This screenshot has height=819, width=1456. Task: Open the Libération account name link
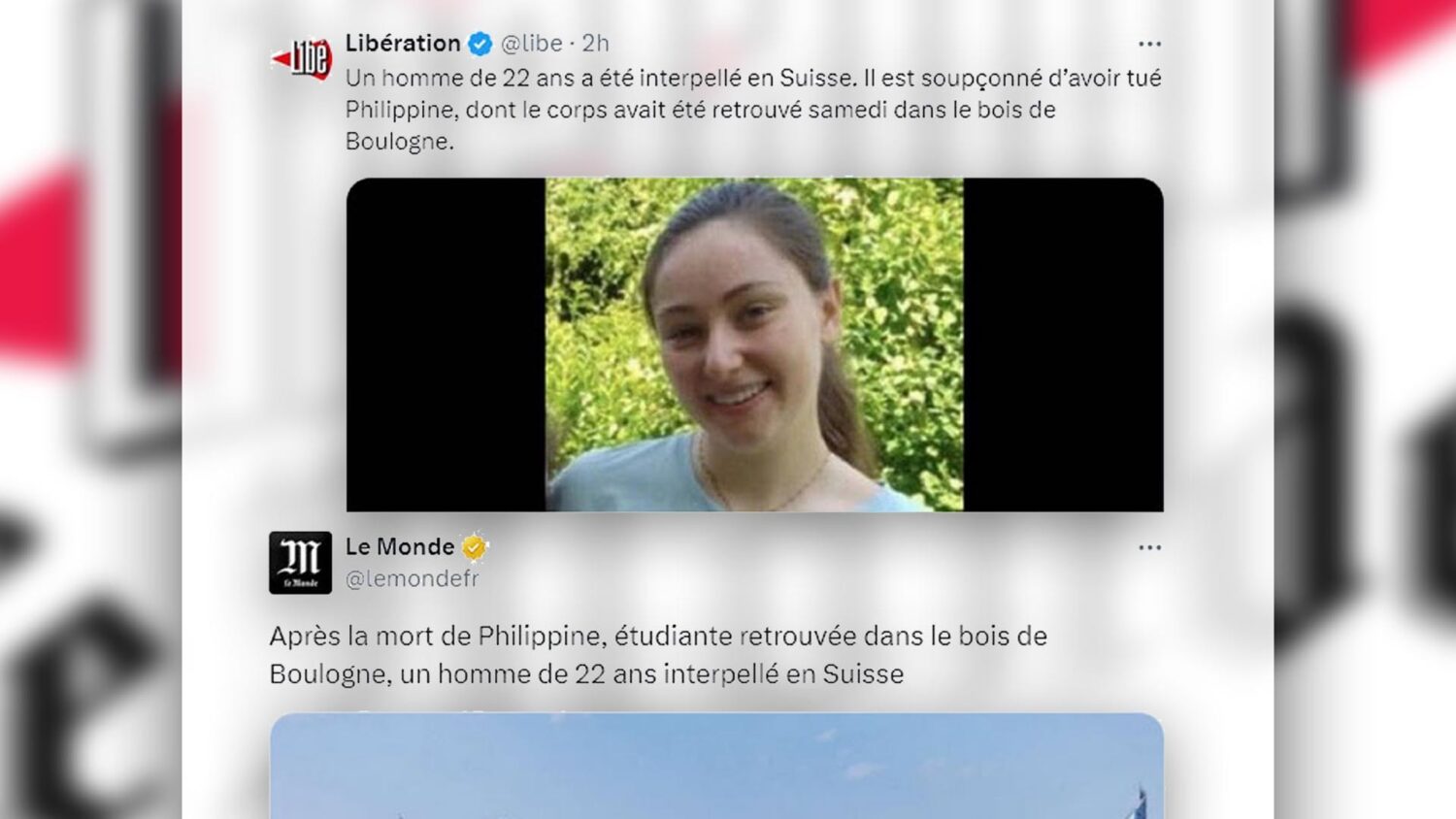click(403, 43)
